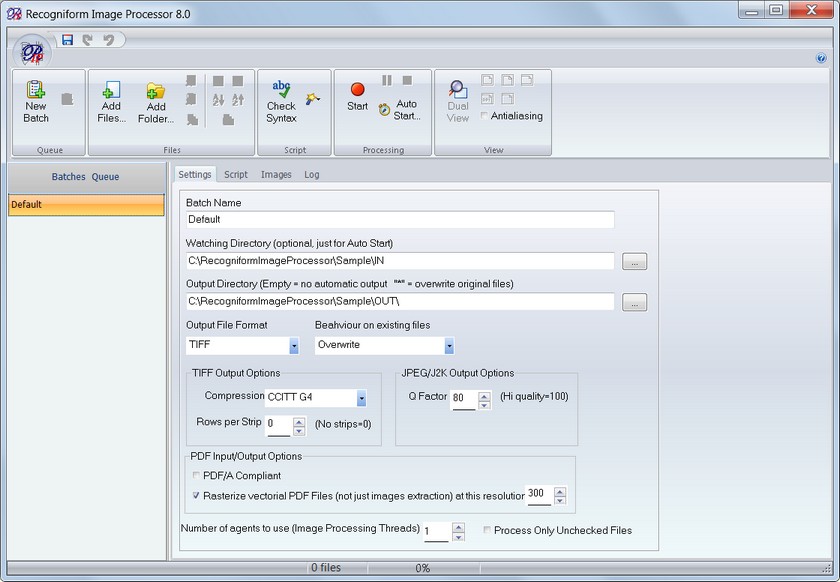
Task: Click Add Files to the batch
Action: point(111,102)
